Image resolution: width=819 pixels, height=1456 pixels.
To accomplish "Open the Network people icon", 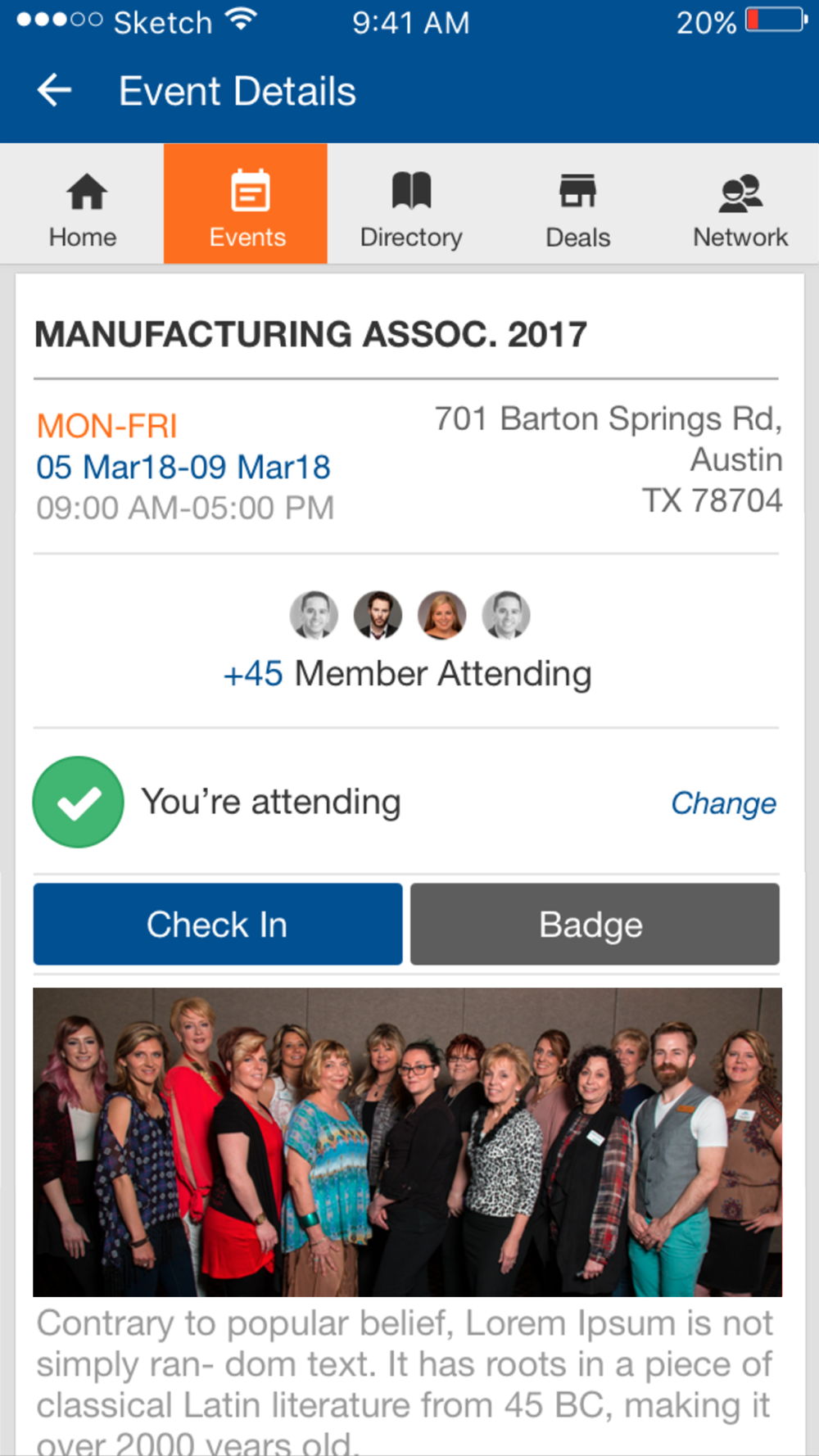I will [740, 192].
